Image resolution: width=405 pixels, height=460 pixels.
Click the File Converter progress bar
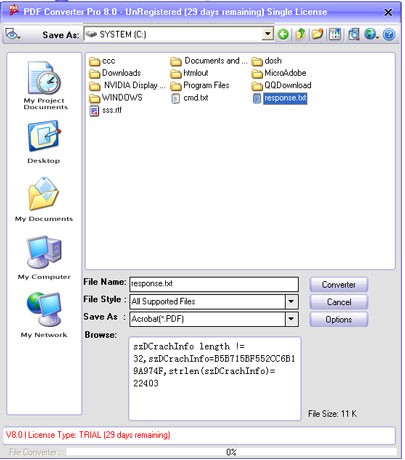[231, 452]
